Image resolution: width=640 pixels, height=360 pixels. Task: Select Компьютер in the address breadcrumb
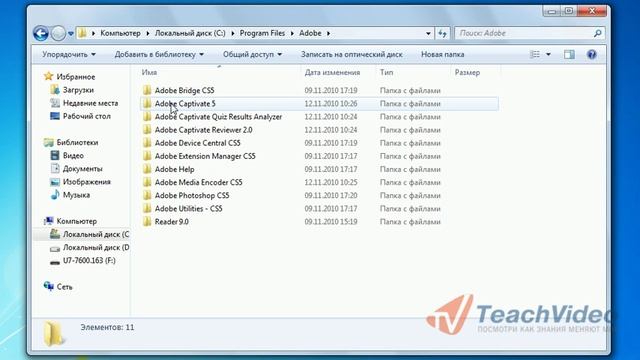pyautogui.click(x=120, y=33)
